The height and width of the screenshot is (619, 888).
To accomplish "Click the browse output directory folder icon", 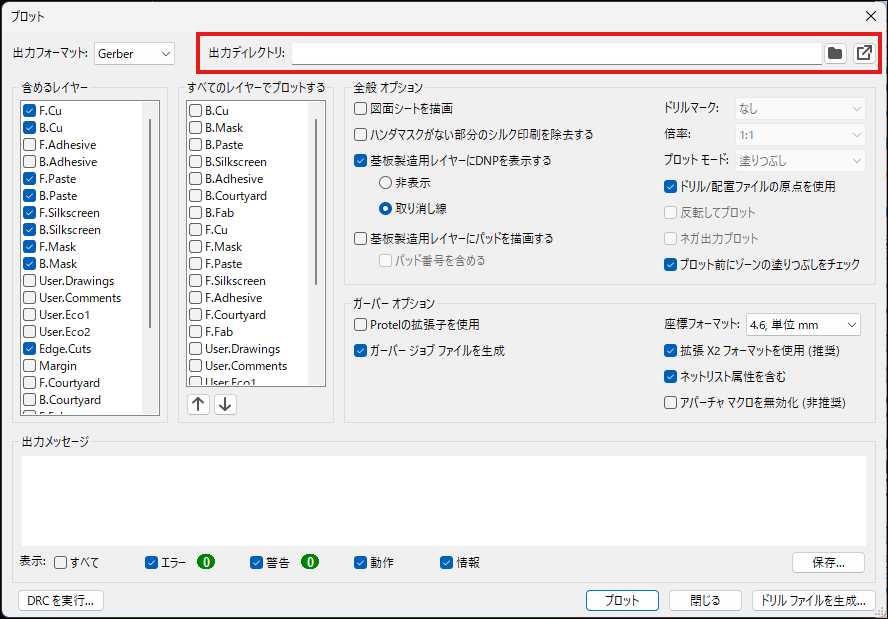I will pyautogui.click(x=835, y=53).
